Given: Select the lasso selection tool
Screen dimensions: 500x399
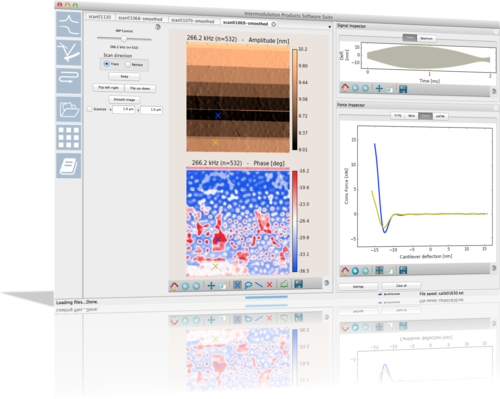Looking at the screenshot, I should 248,285.
